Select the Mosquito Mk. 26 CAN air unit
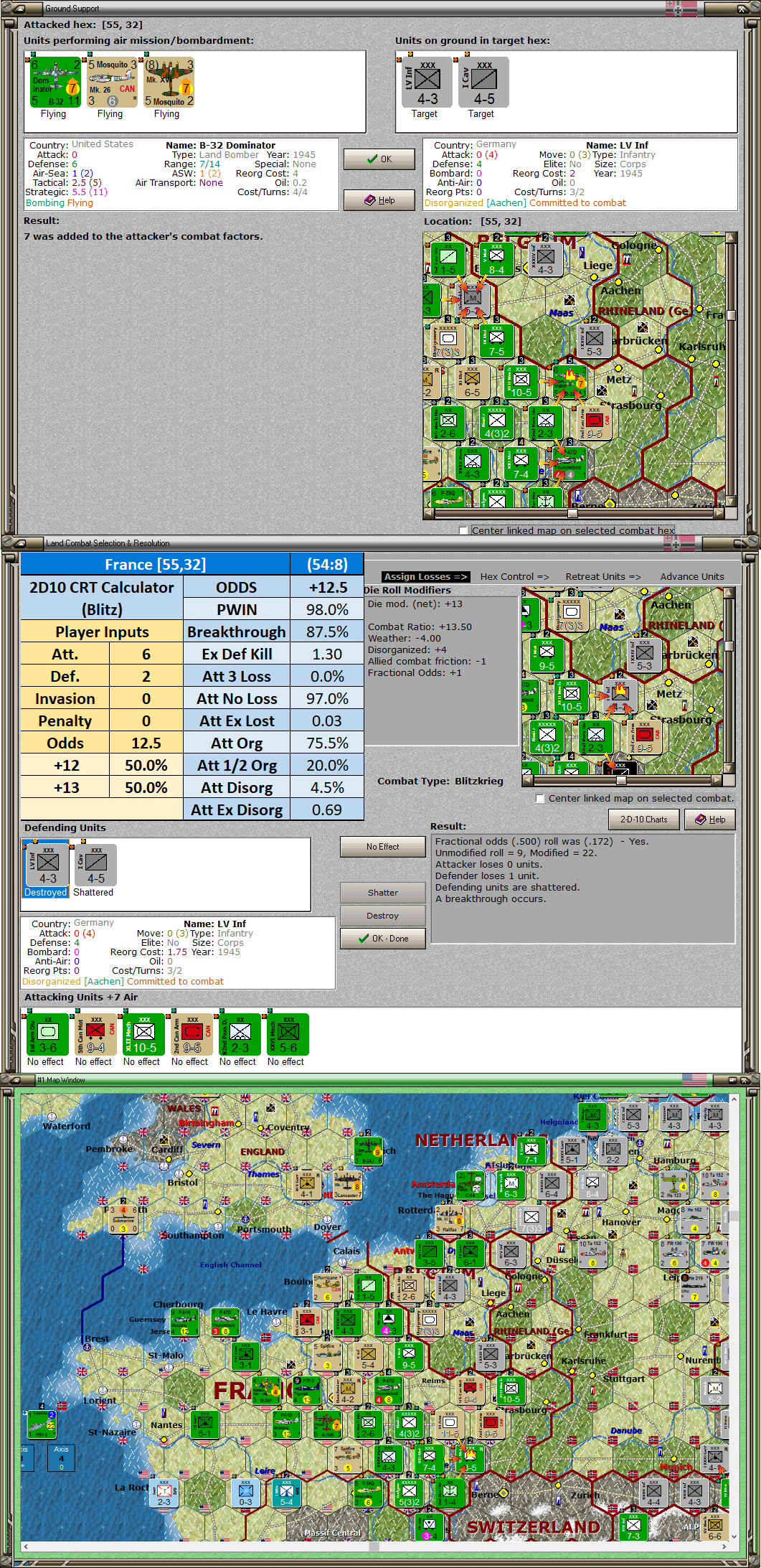Image resolution: width=761 pixels, height=1568 pixels. pyautogui.click(x=112, y=83)
